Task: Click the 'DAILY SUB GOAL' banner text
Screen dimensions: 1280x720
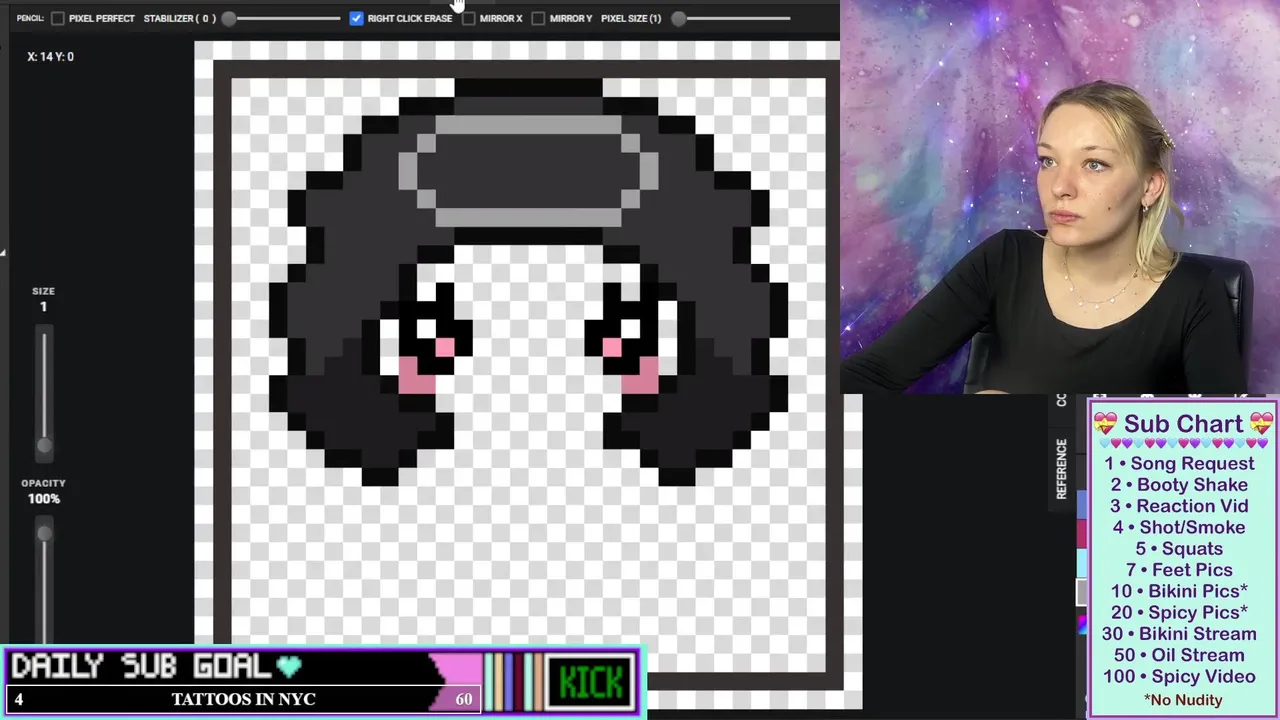Action: [141, 666]
